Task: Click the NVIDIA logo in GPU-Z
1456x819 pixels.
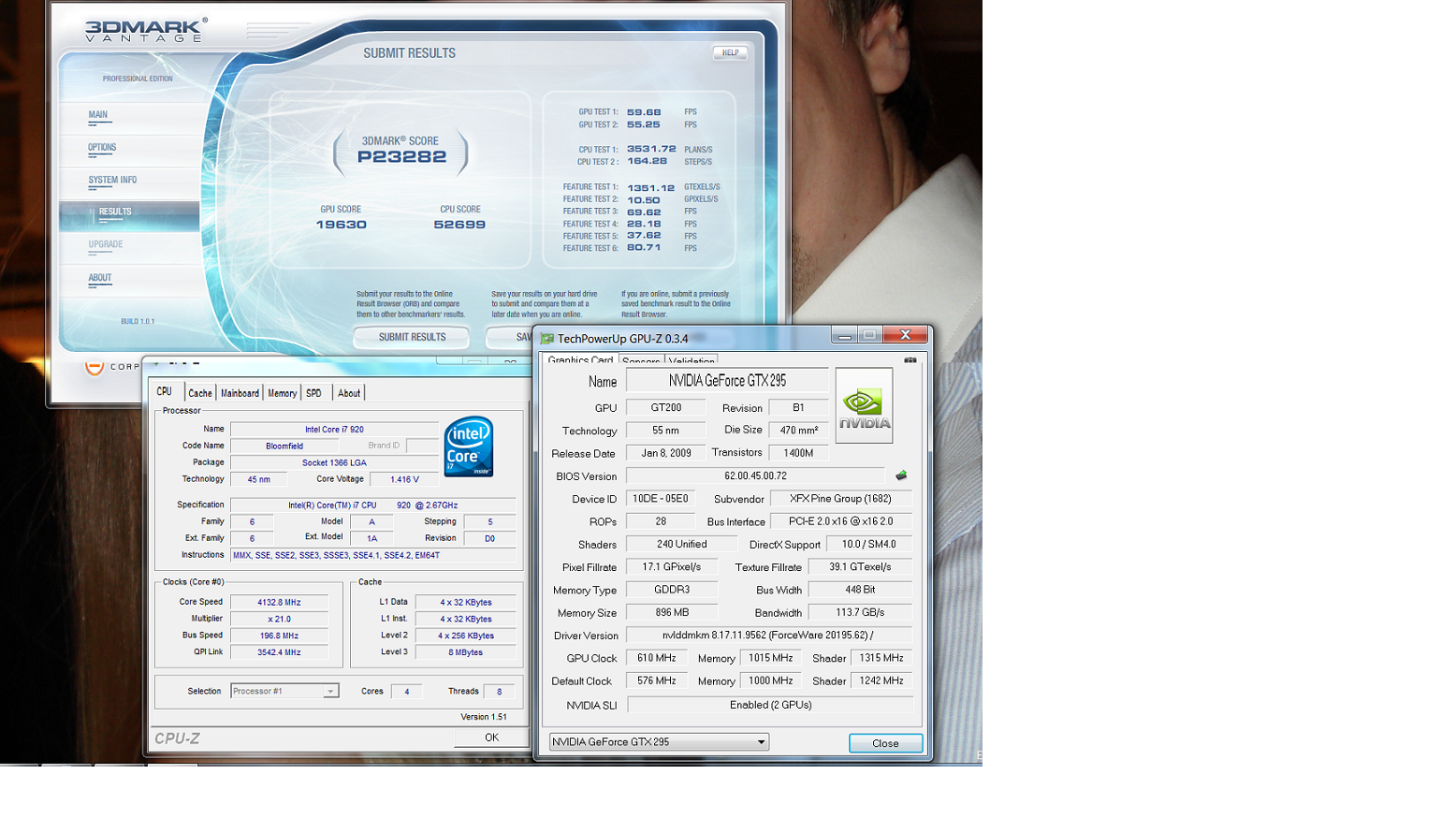Action: (864, 405)
